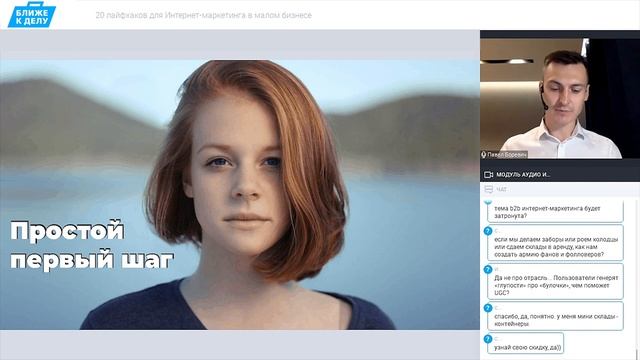Click the microphone icon beside Павел Боревич name
Screen dimensions: 640x360
[483, 155]
